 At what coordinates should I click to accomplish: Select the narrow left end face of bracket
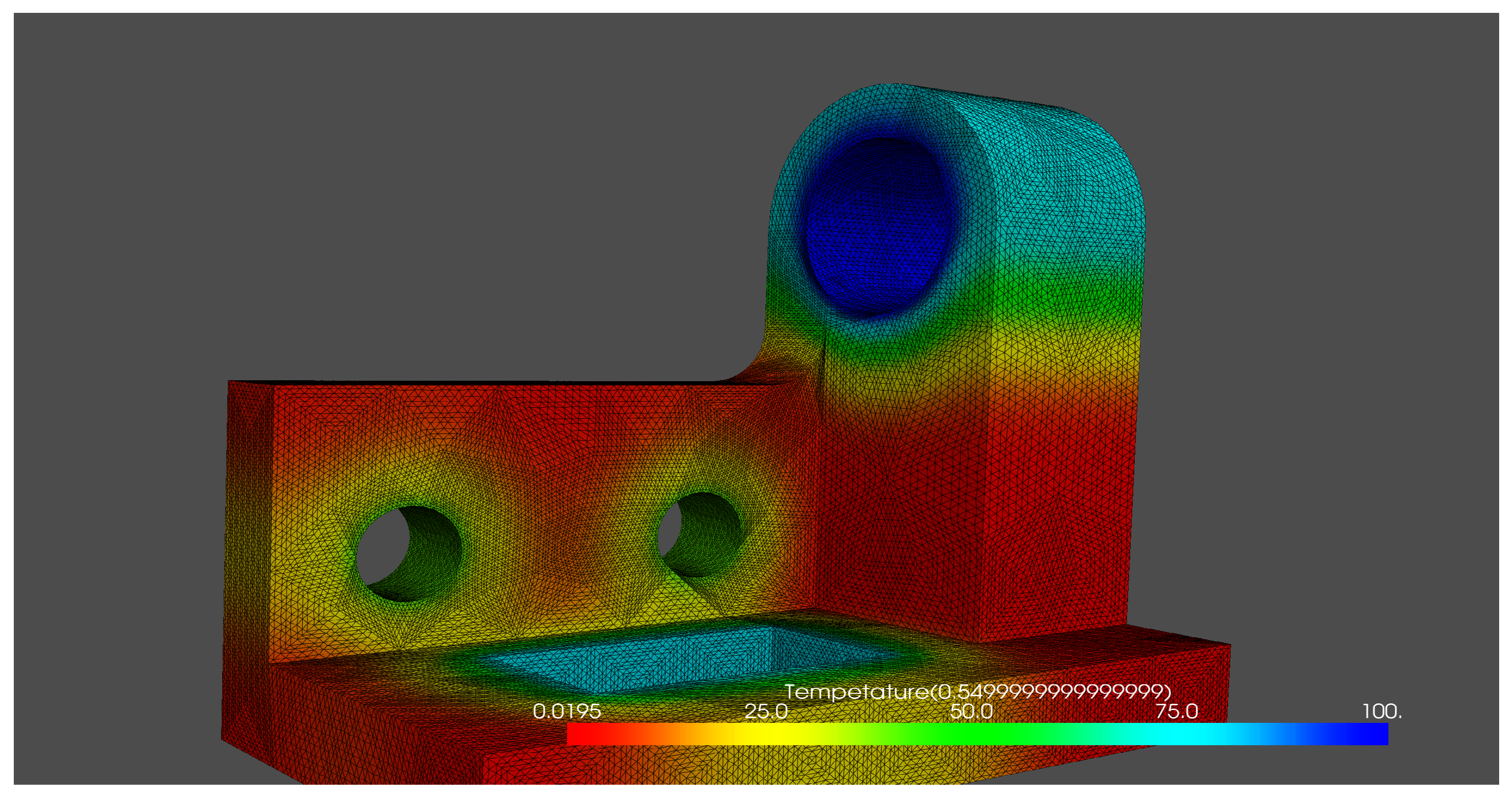246,558
